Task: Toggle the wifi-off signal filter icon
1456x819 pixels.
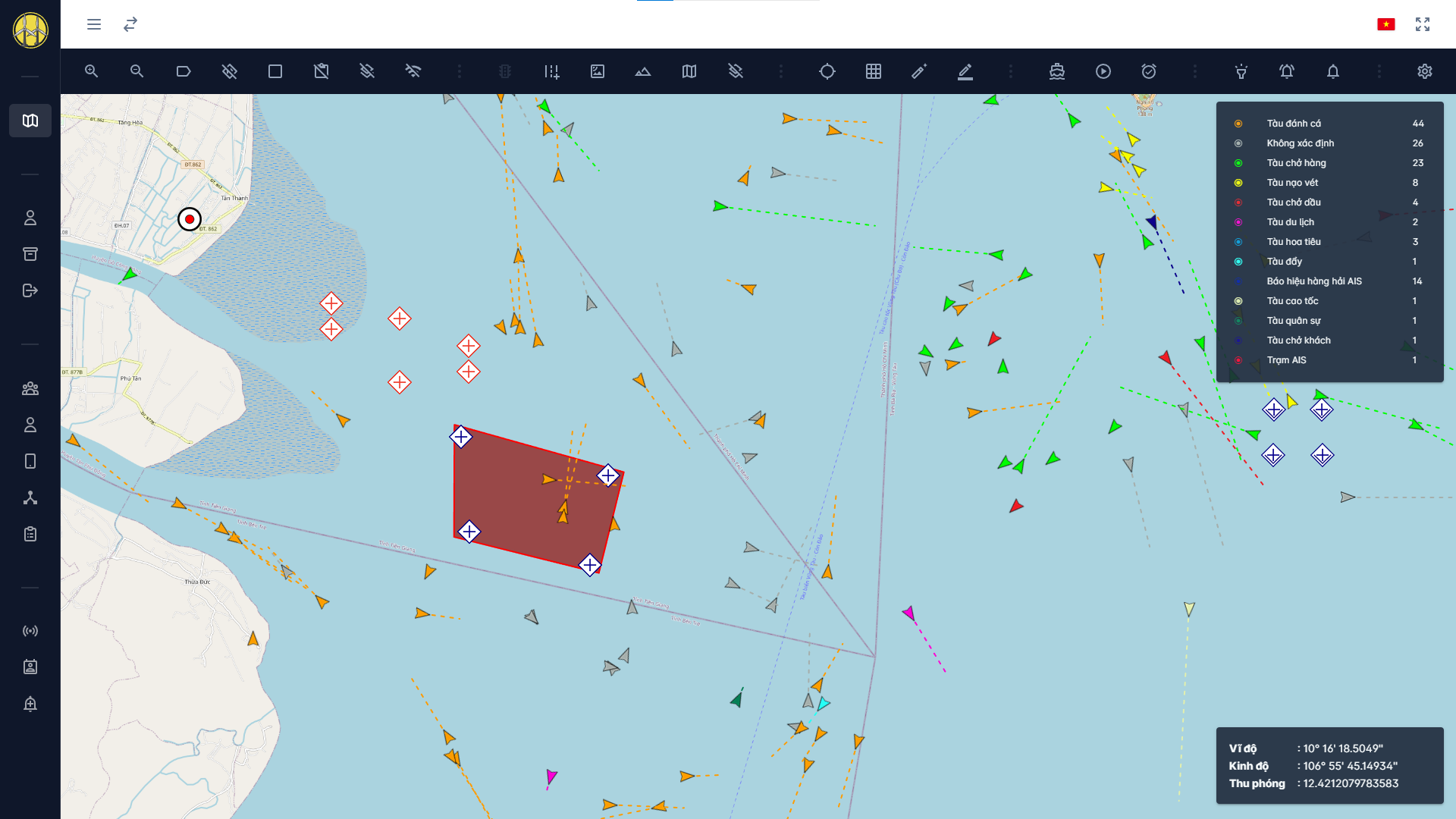Action: tap(413, 71)
